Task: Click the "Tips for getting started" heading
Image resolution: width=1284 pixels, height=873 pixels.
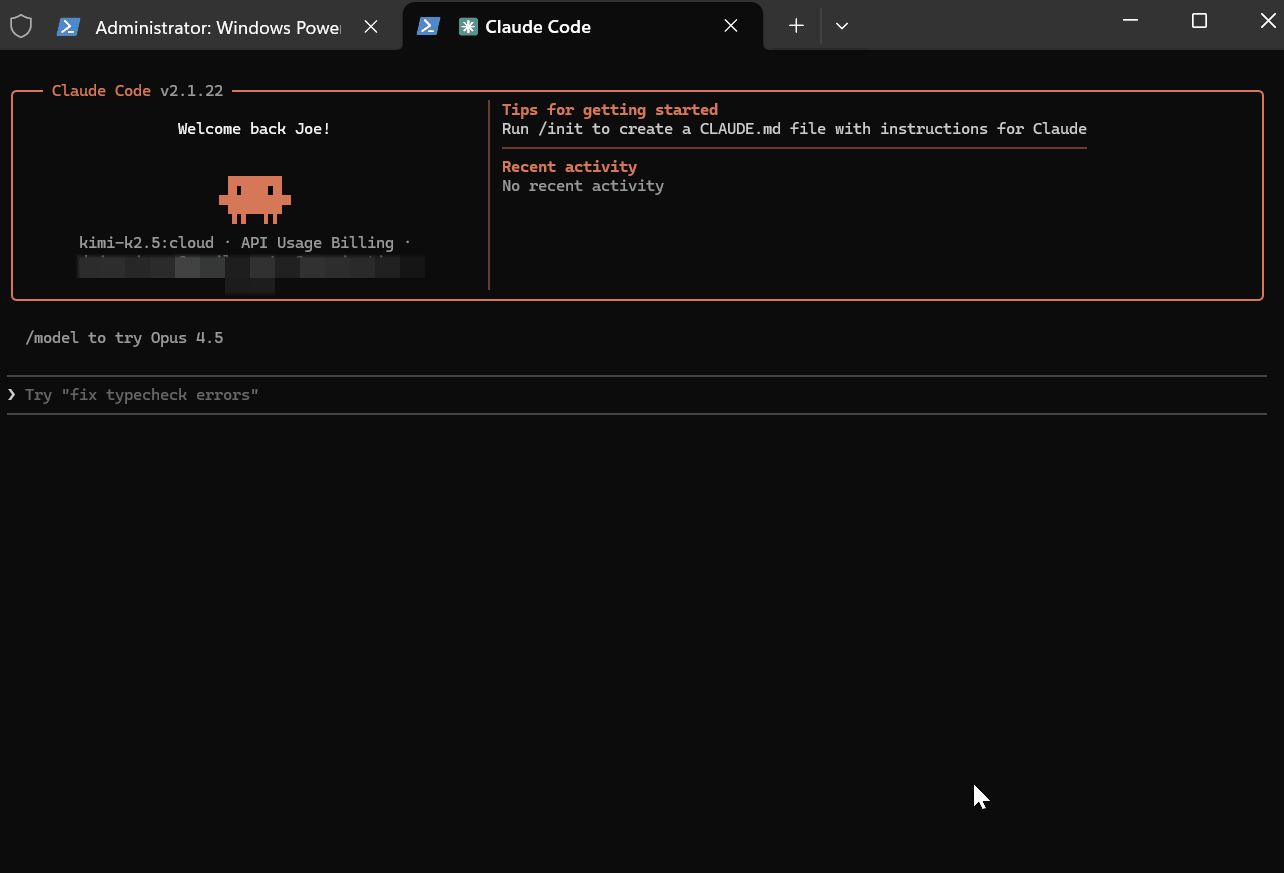Action: pos(610,110)
